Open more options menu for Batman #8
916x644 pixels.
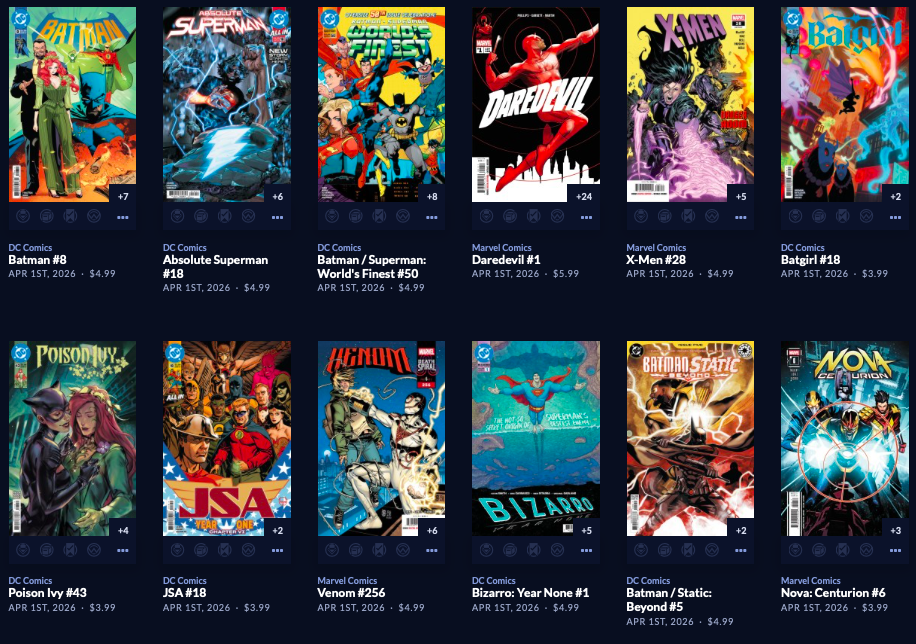pyautogui.click(x=123, y=217)
